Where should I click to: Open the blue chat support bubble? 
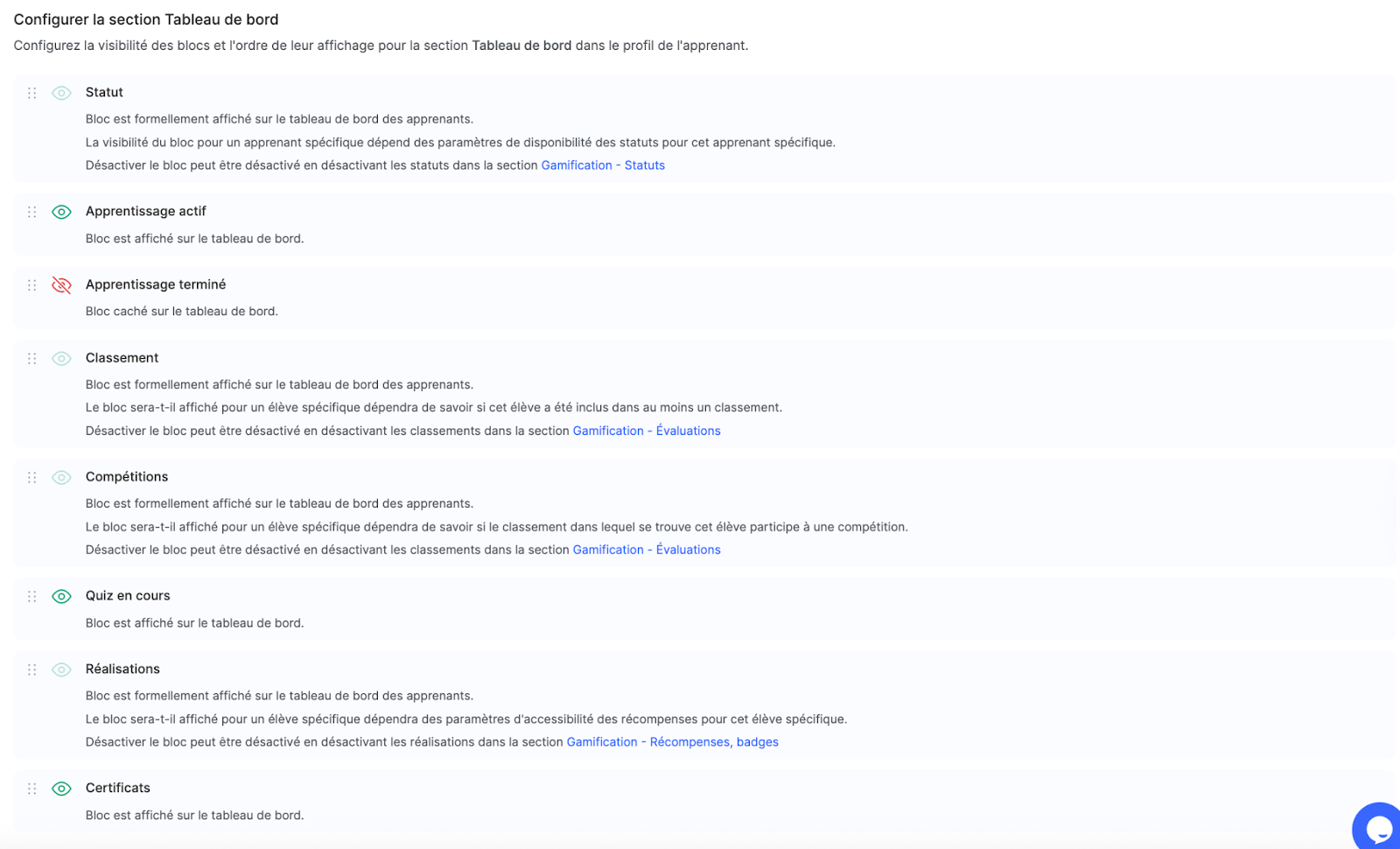point(1377,826)
